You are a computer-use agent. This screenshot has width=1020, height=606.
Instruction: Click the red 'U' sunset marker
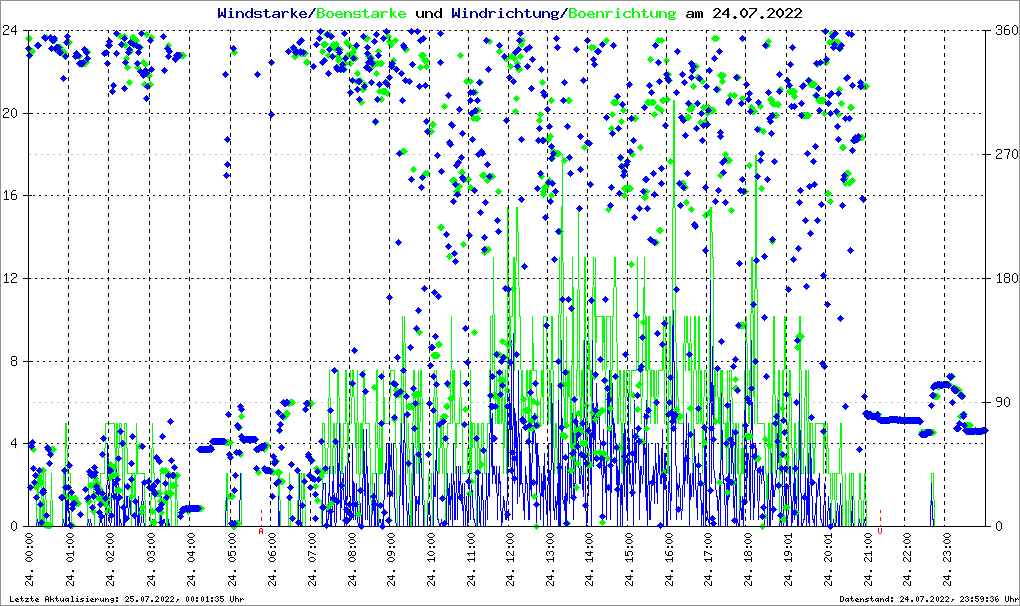880,530
